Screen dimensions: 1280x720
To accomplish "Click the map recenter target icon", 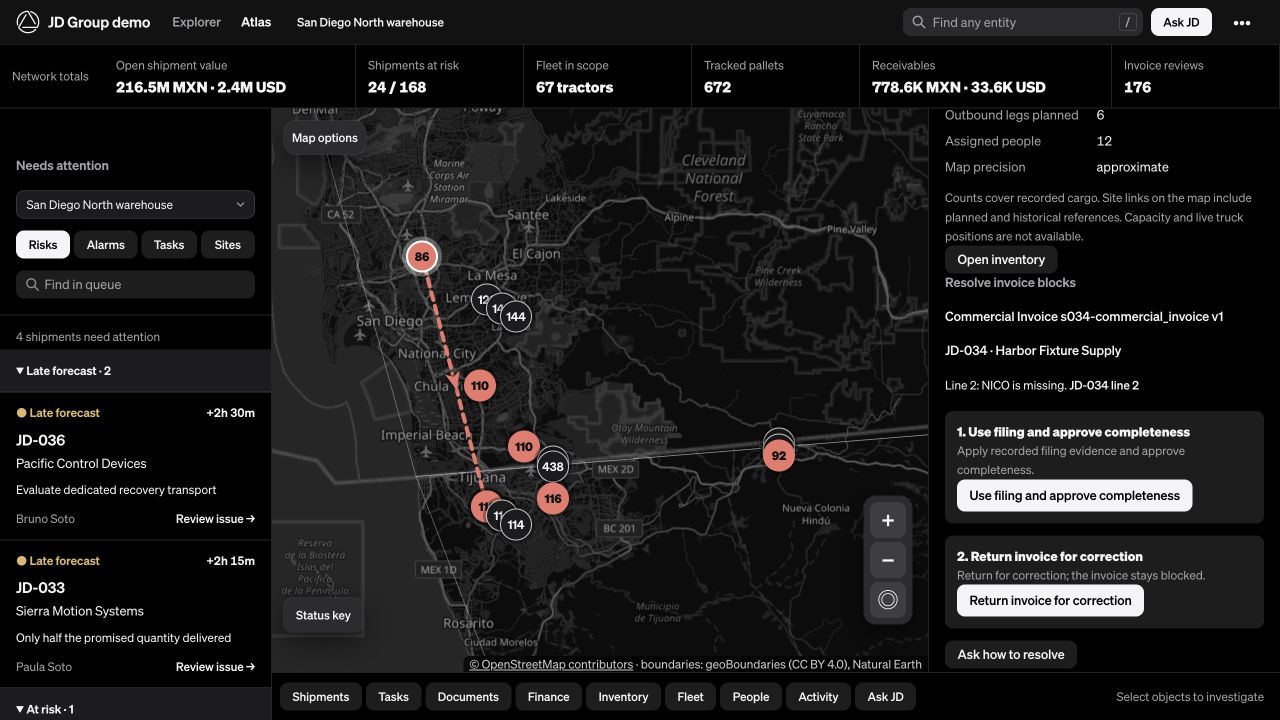I will click(x=888, y=600).
